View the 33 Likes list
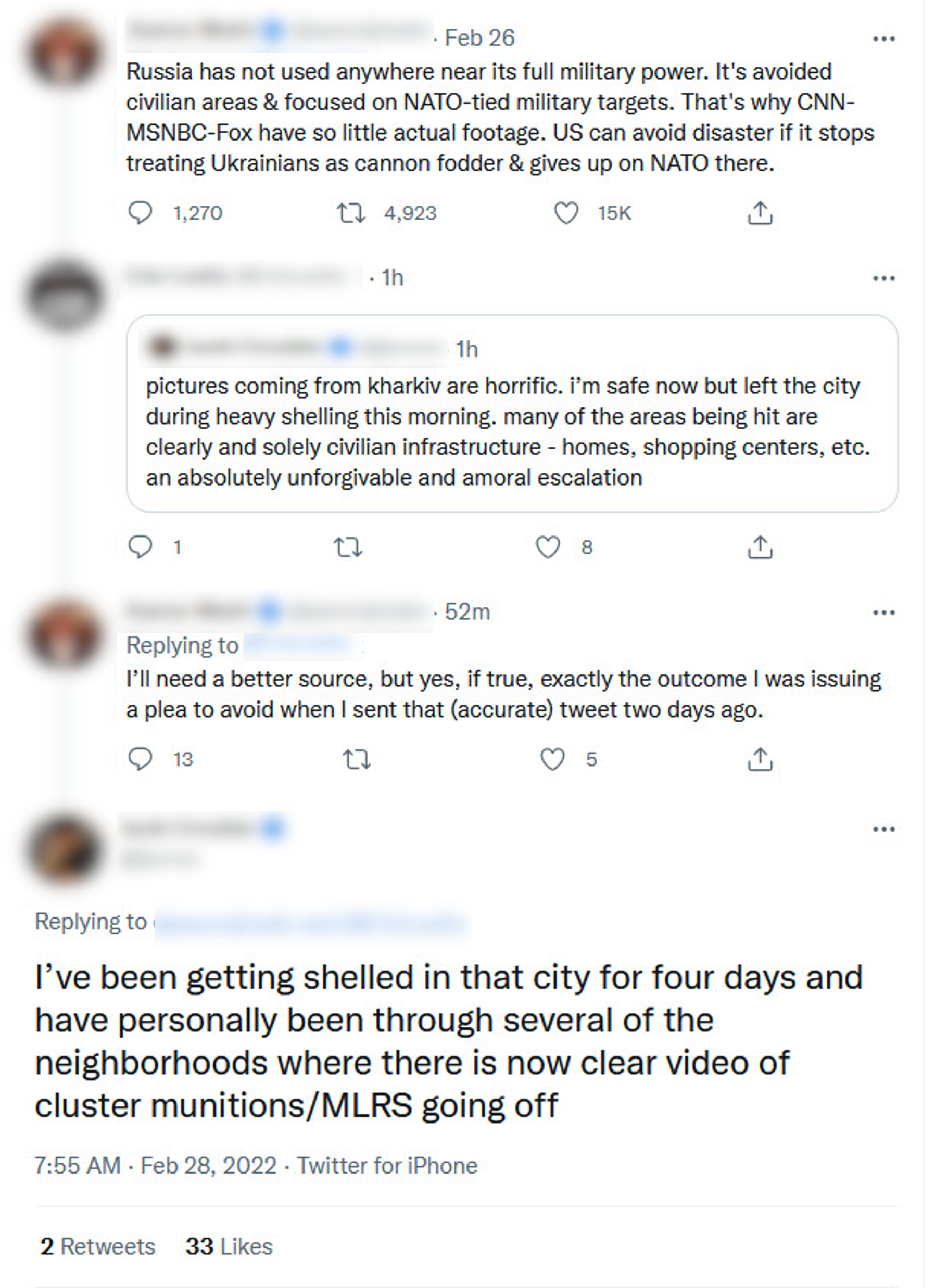Screen dimensions: 935x1288 point(229,1246)
